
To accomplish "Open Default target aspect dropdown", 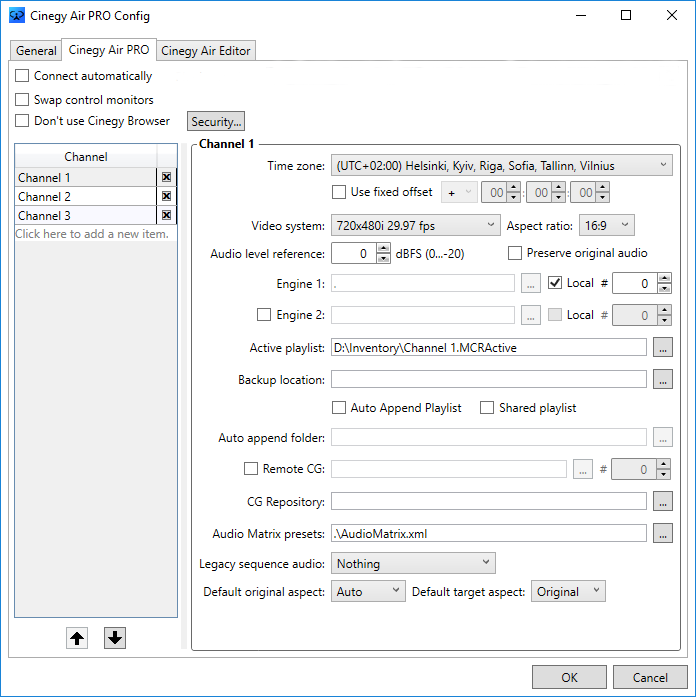I will 568,591.
